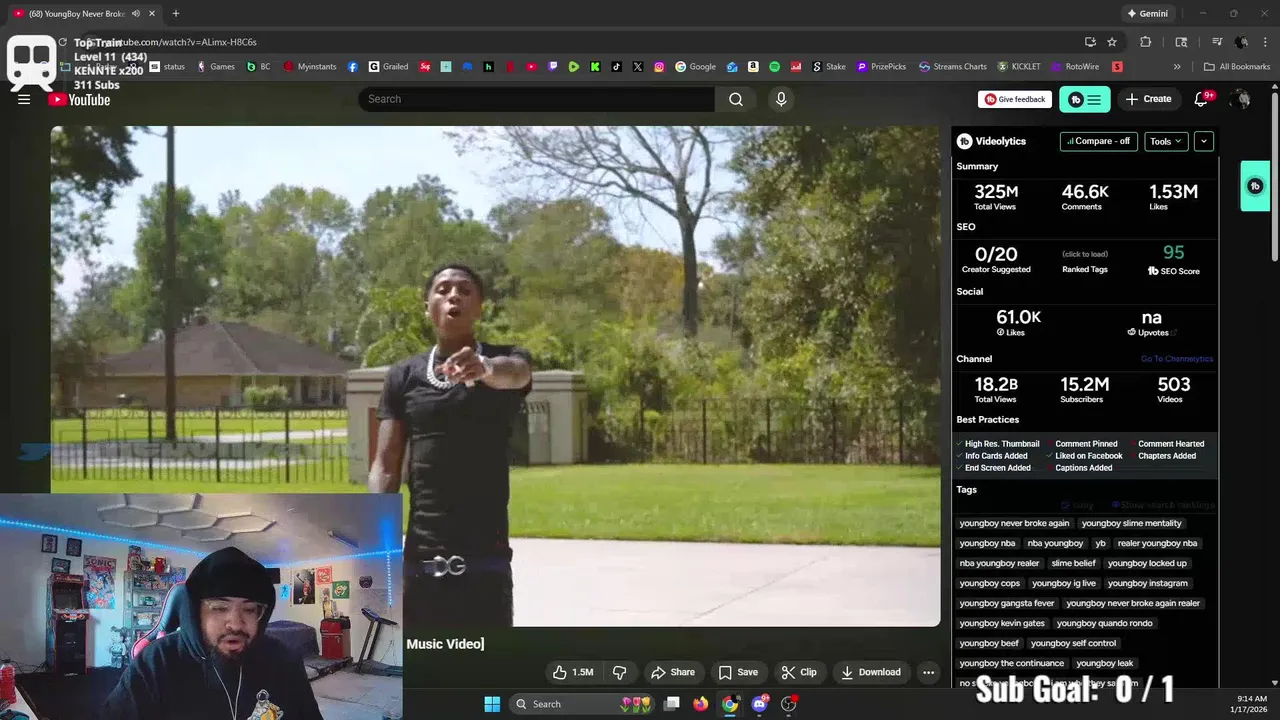Click the Give feedback button
The image size is (1280, 720).
pyautogui.click(x=1015, y=99)
